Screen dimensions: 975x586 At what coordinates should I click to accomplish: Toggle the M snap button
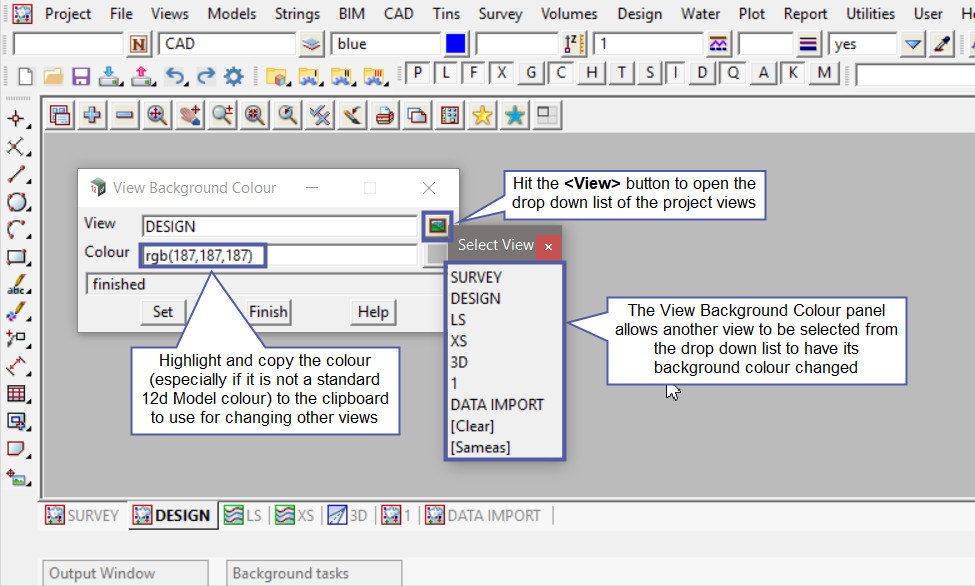click(x=824, y=74)
